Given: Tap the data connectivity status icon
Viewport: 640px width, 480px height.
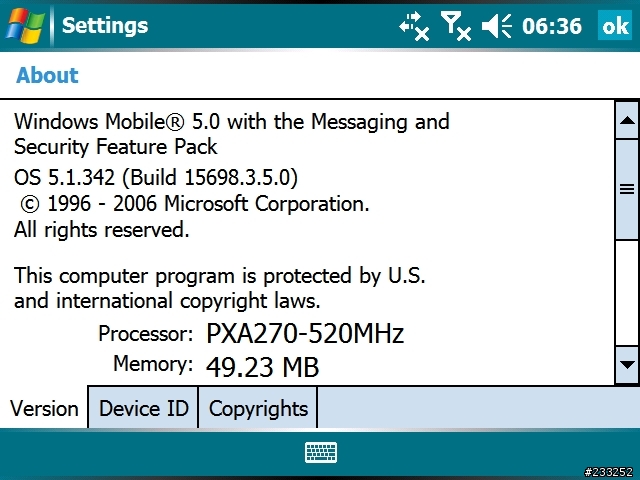Looking at the screenshot, I should (414, 26).
